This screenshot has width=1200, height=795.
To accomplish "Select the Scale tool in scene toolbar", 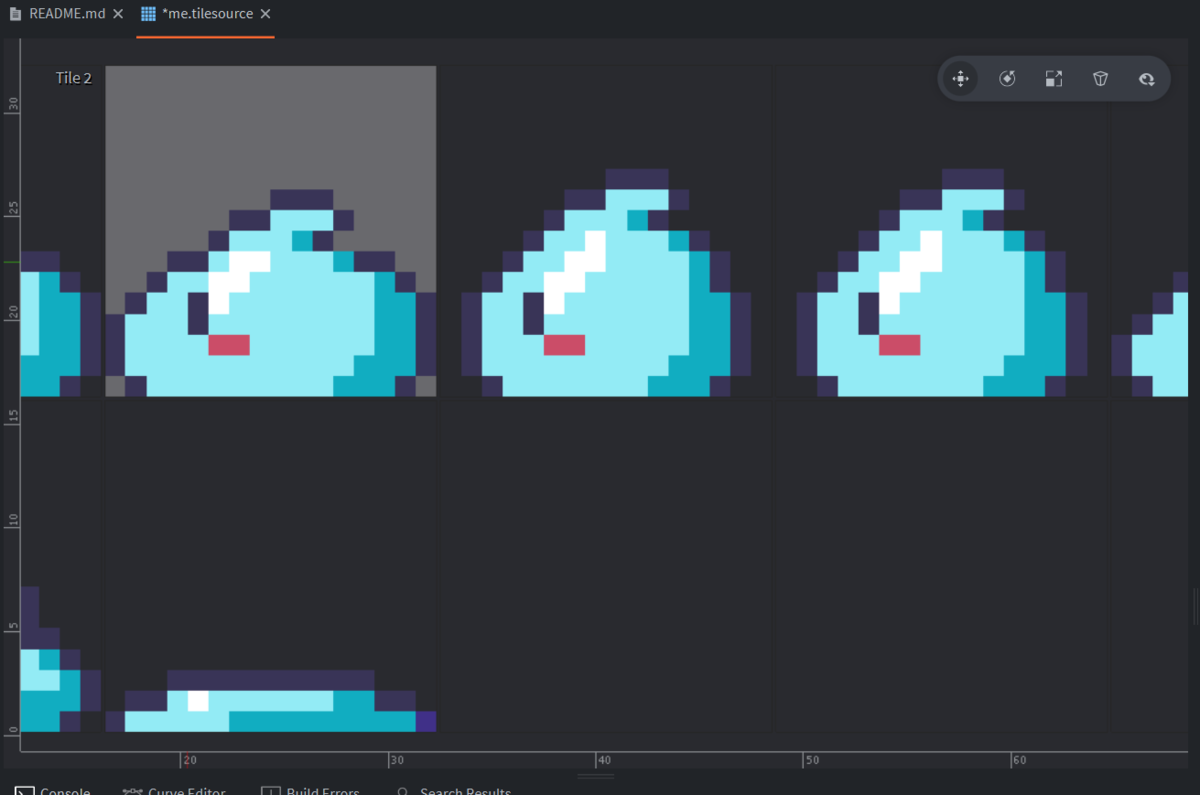I will [1054, 79].
